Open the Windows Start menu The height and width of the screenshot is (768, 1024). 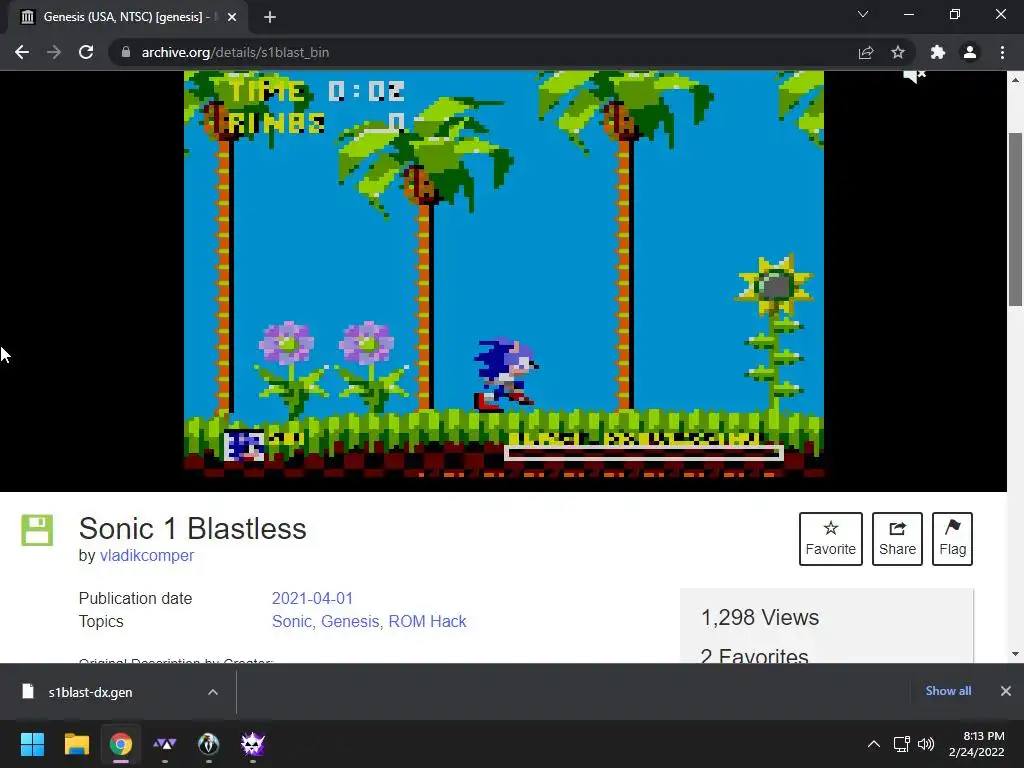[32, 744]
